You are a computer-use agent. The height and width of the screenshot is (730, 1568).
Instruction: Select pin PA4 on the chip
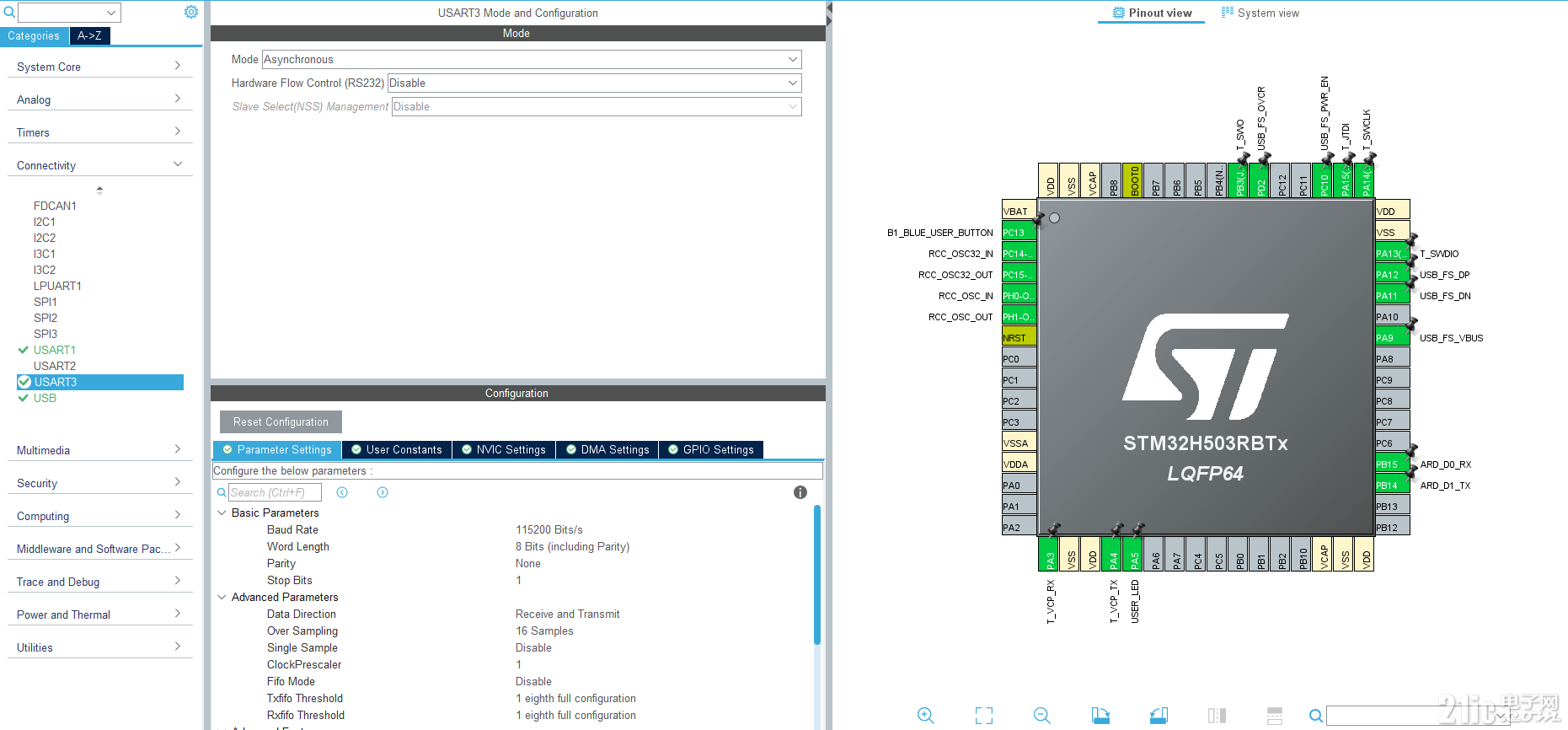click(1112, 555)
